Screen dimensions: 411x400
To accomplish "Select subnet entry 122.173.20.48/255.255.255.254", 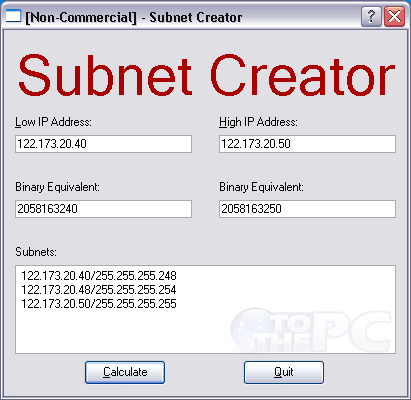I will tap(99, 290).
